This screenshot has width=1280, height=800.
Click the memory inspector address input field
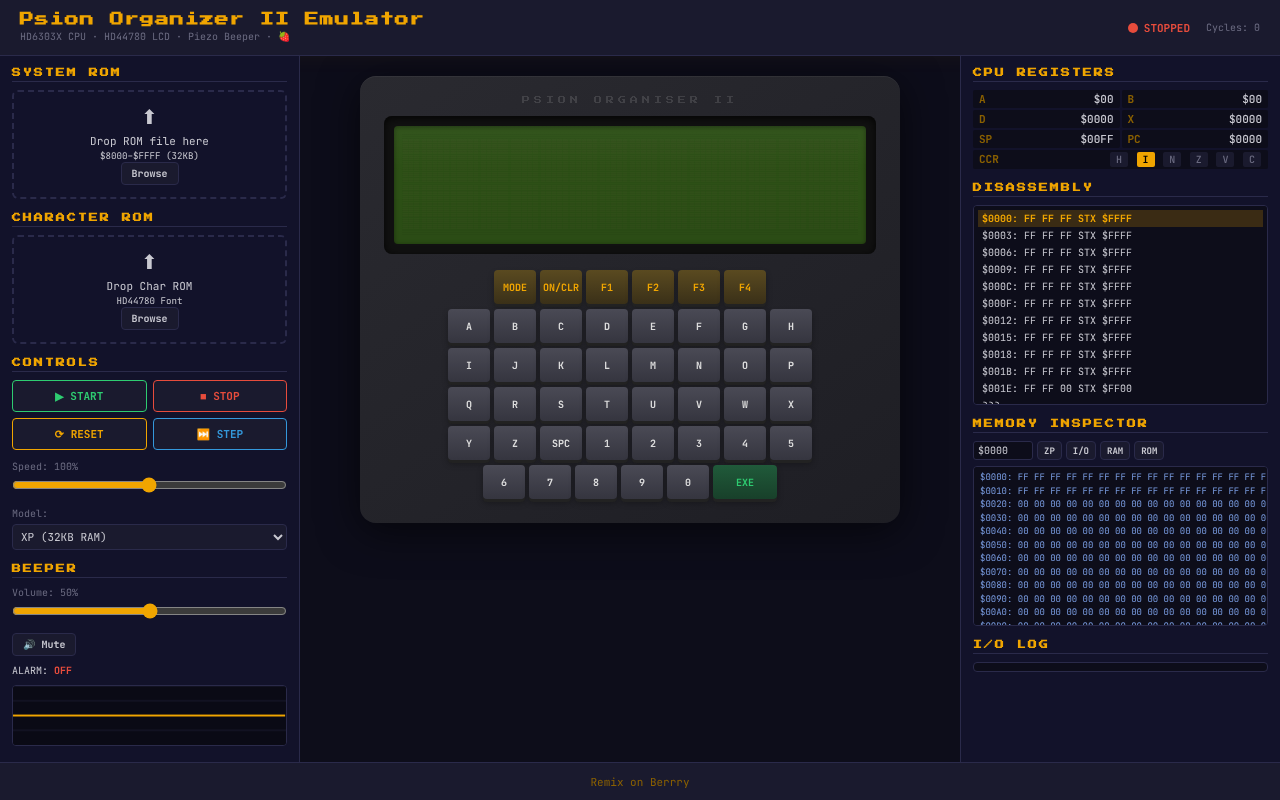1002,450
